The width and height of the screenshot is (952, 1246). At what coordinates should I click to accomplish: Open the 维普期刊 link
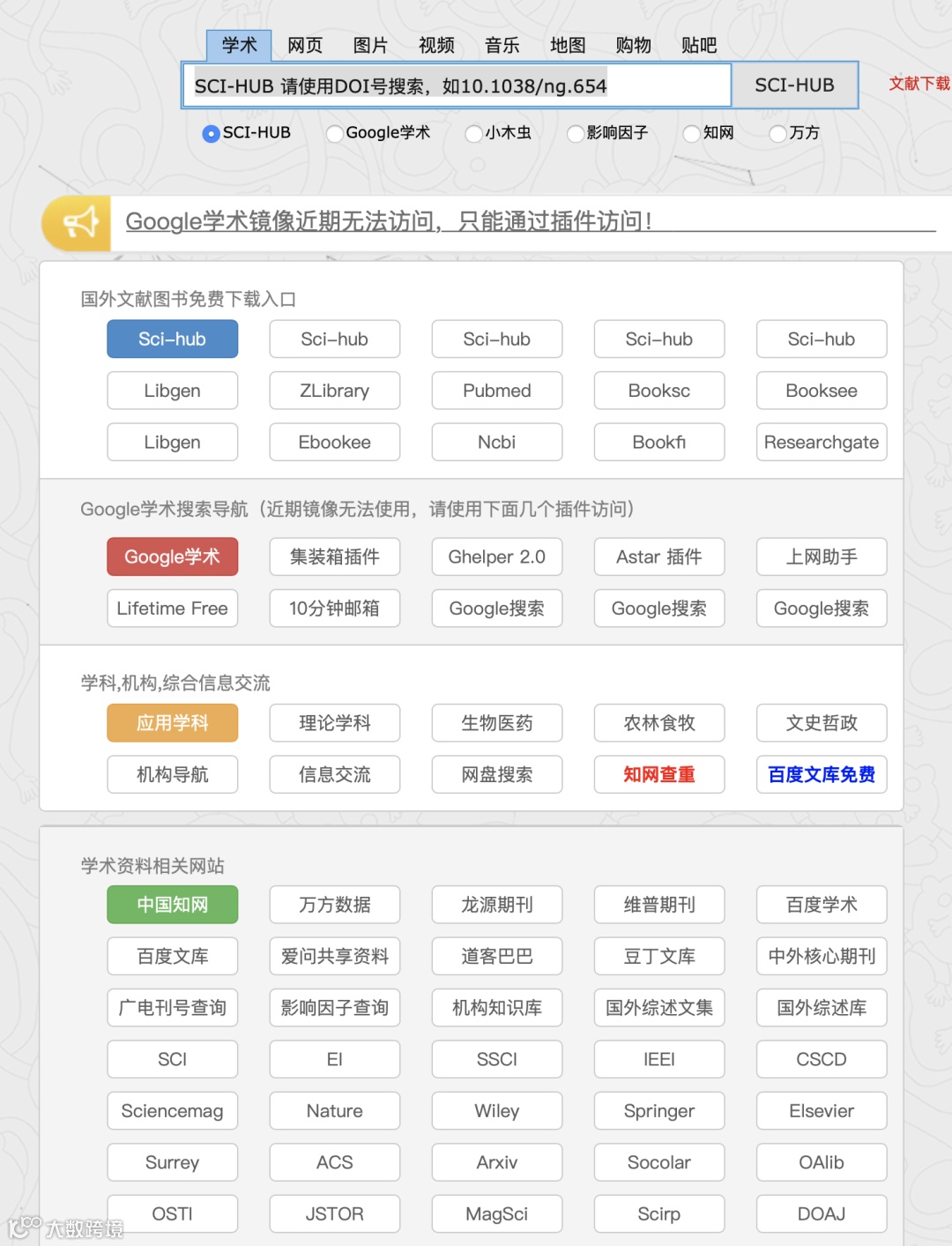click(x=659, y=905)
